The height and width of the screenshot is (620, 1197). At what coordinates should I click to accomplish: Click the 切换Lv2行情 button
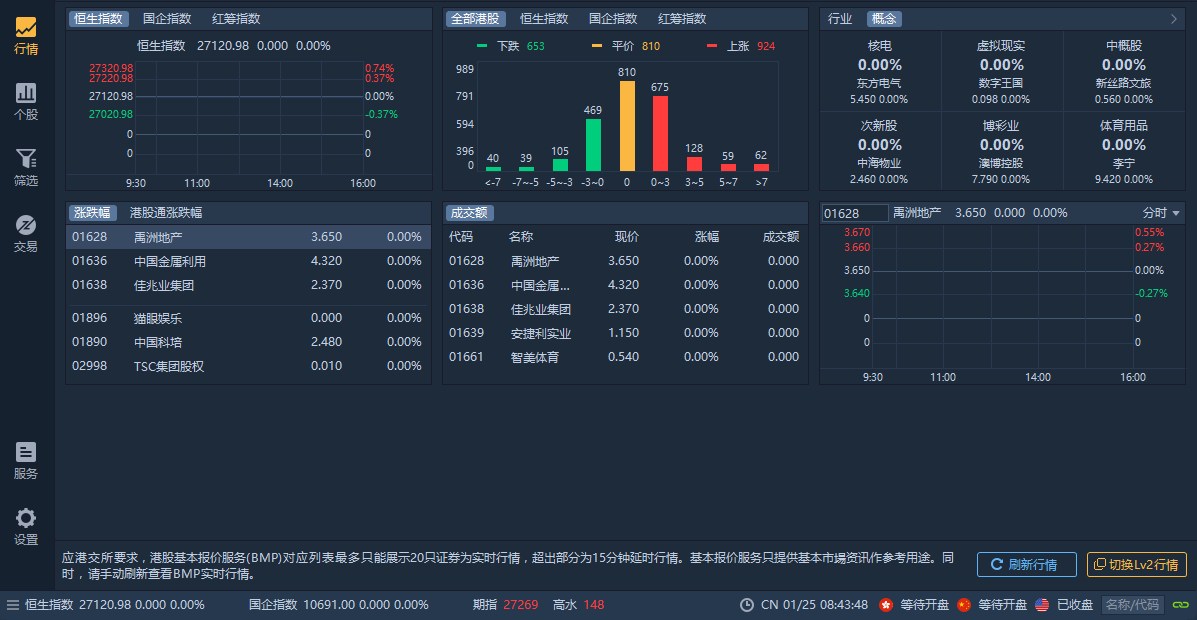[x=1137, y=565]
